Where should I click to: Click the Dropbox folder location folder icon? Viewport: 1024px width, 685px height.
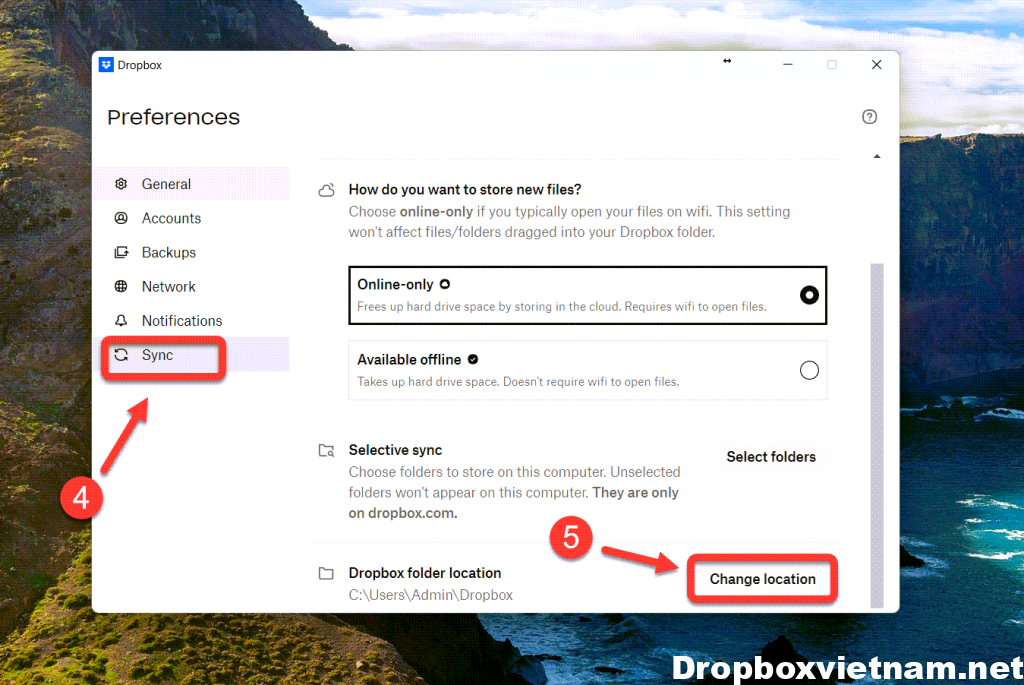coord(326,574)
